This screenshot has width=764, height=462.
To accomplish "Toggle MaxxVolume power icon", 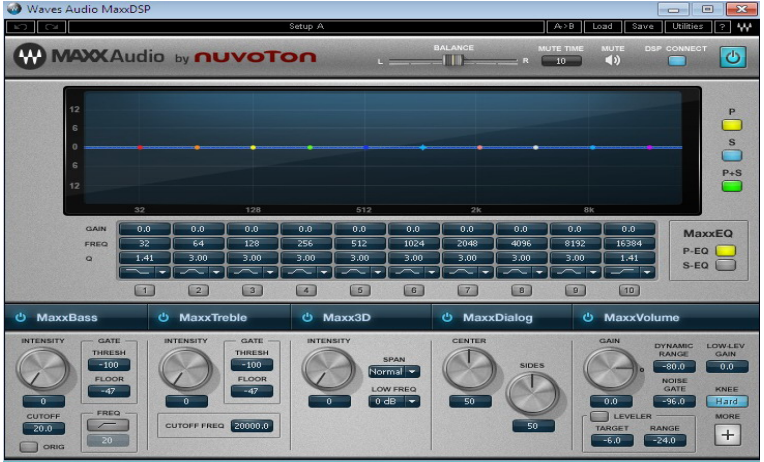I will [x=588, y=317].
